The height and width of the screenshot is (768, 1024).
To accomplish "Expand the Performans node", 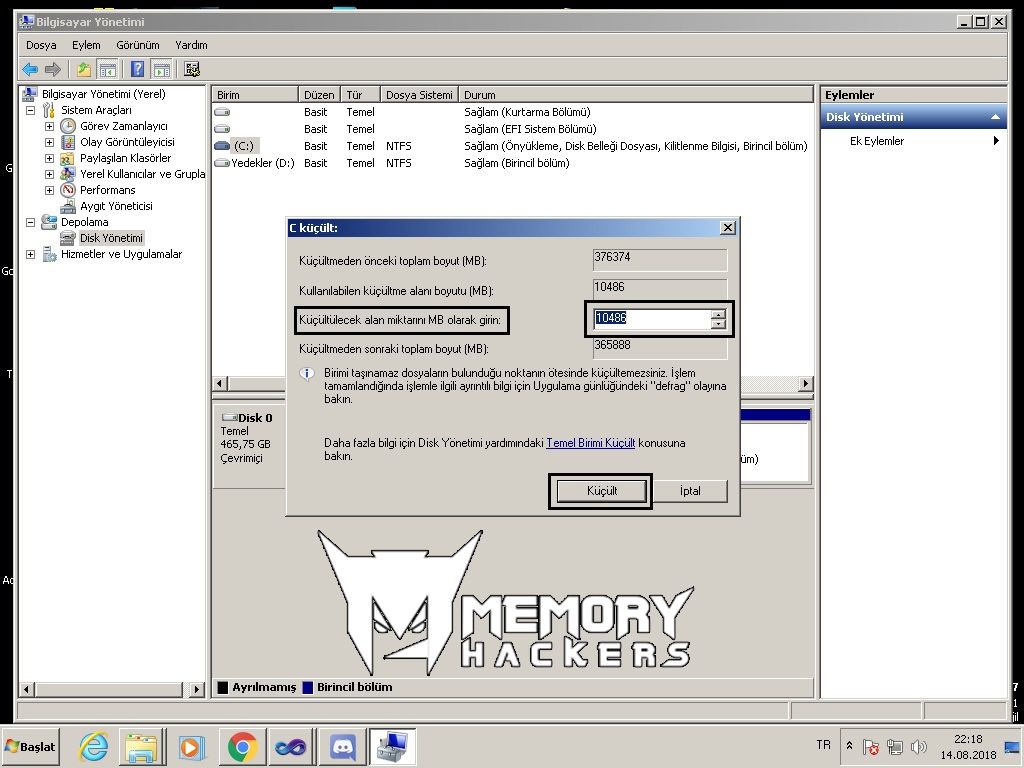I will pos(49,190).
